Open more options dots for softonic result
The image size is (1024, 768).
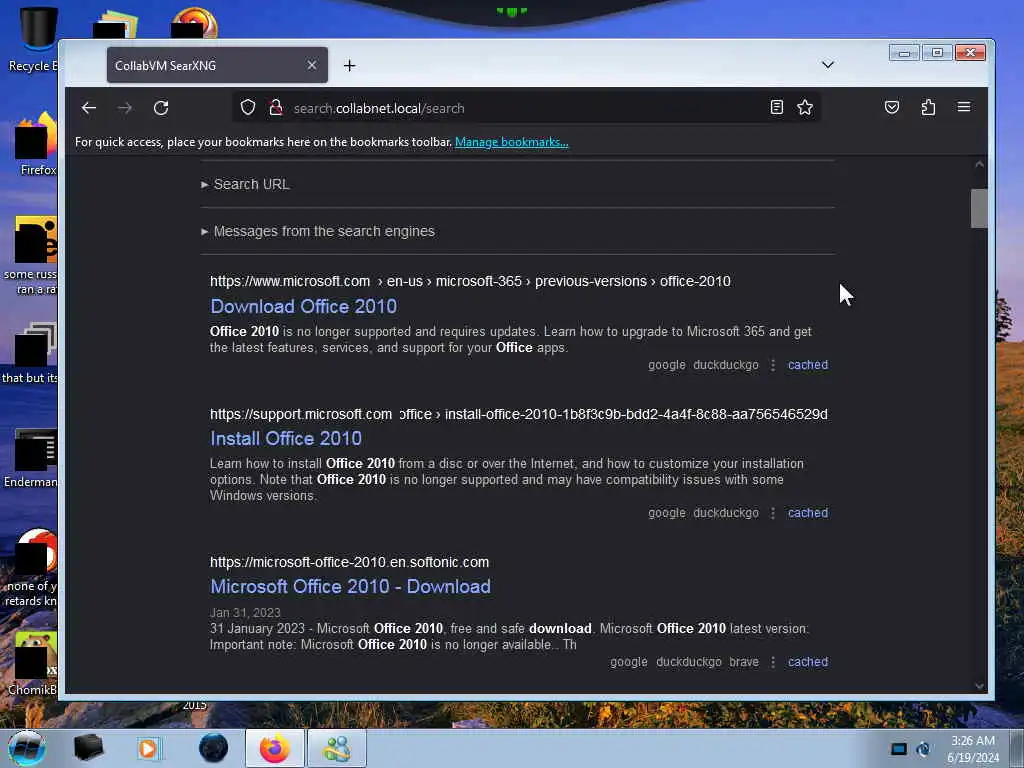click(773, 662)
